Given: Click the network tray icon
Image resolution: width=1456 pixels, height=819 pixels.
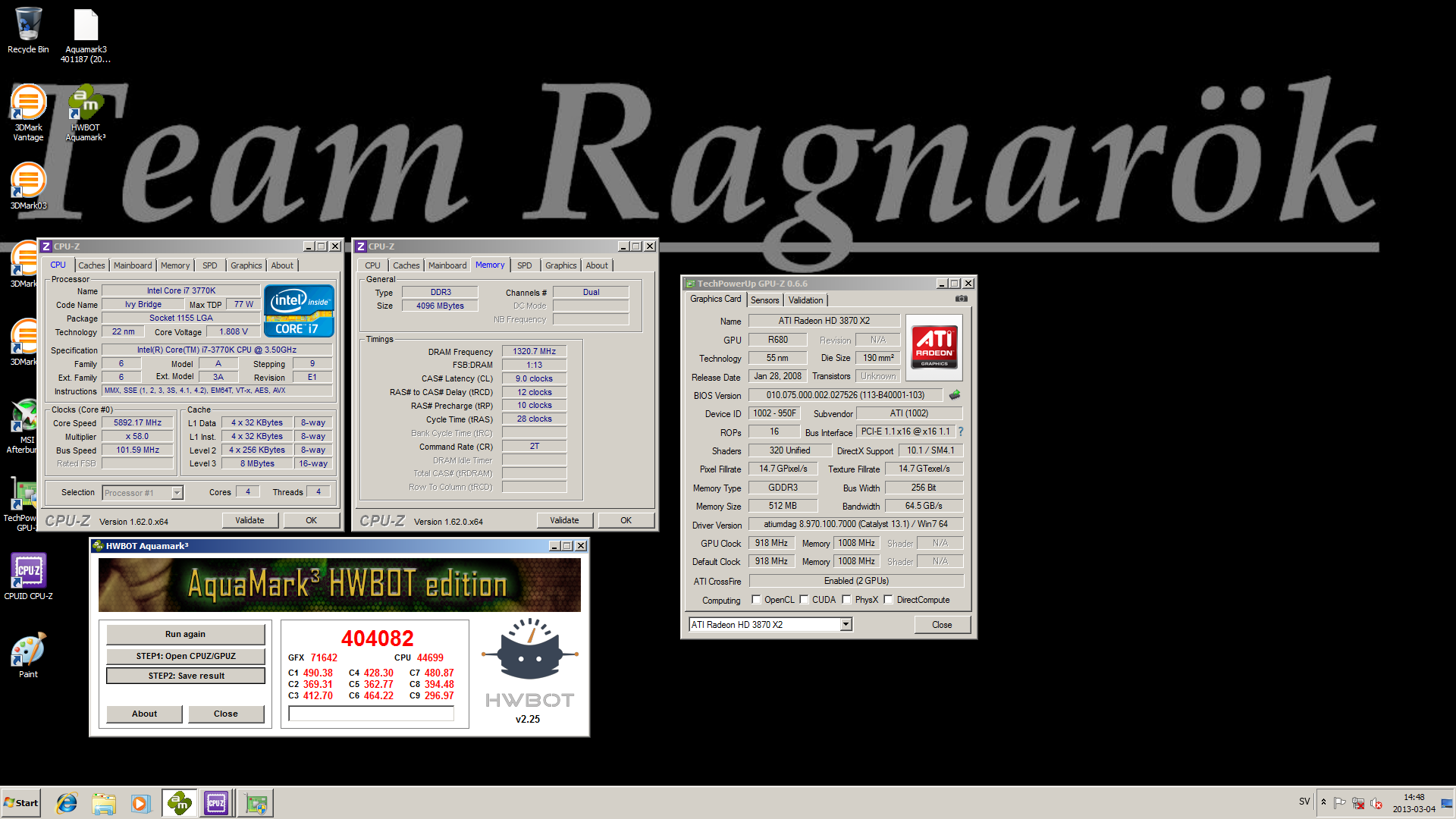Looking at the screenshot, I should [1357, 803].
